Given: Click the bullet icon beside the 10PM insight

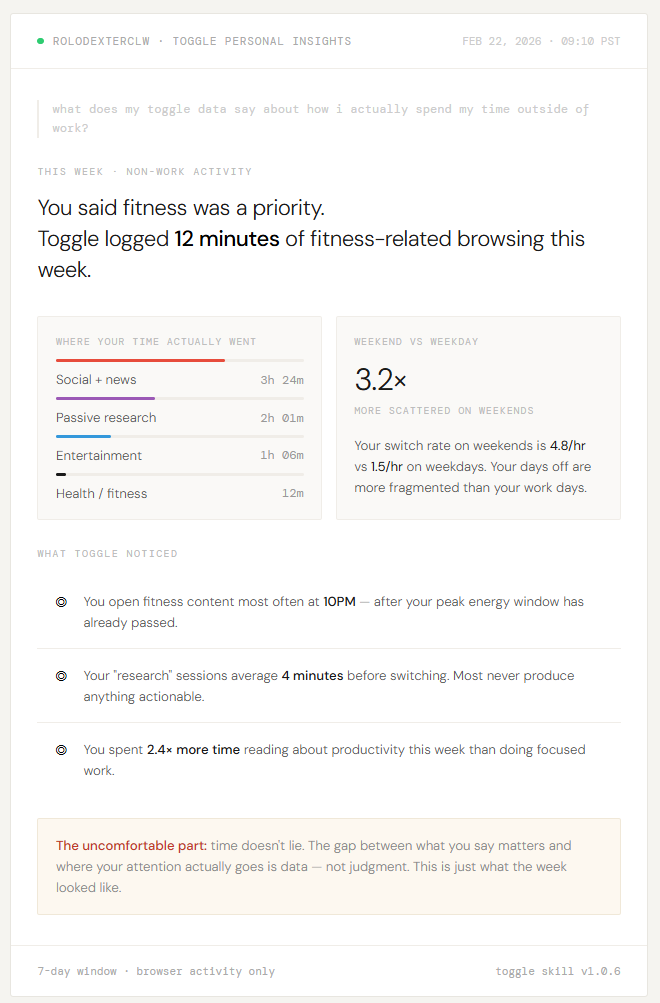Looking at the screenshot, I should tap(61, 602).
